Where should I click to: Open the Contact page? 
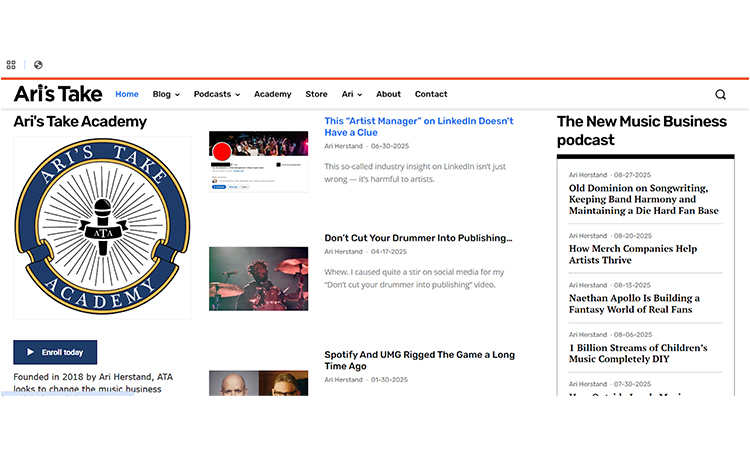431,94
